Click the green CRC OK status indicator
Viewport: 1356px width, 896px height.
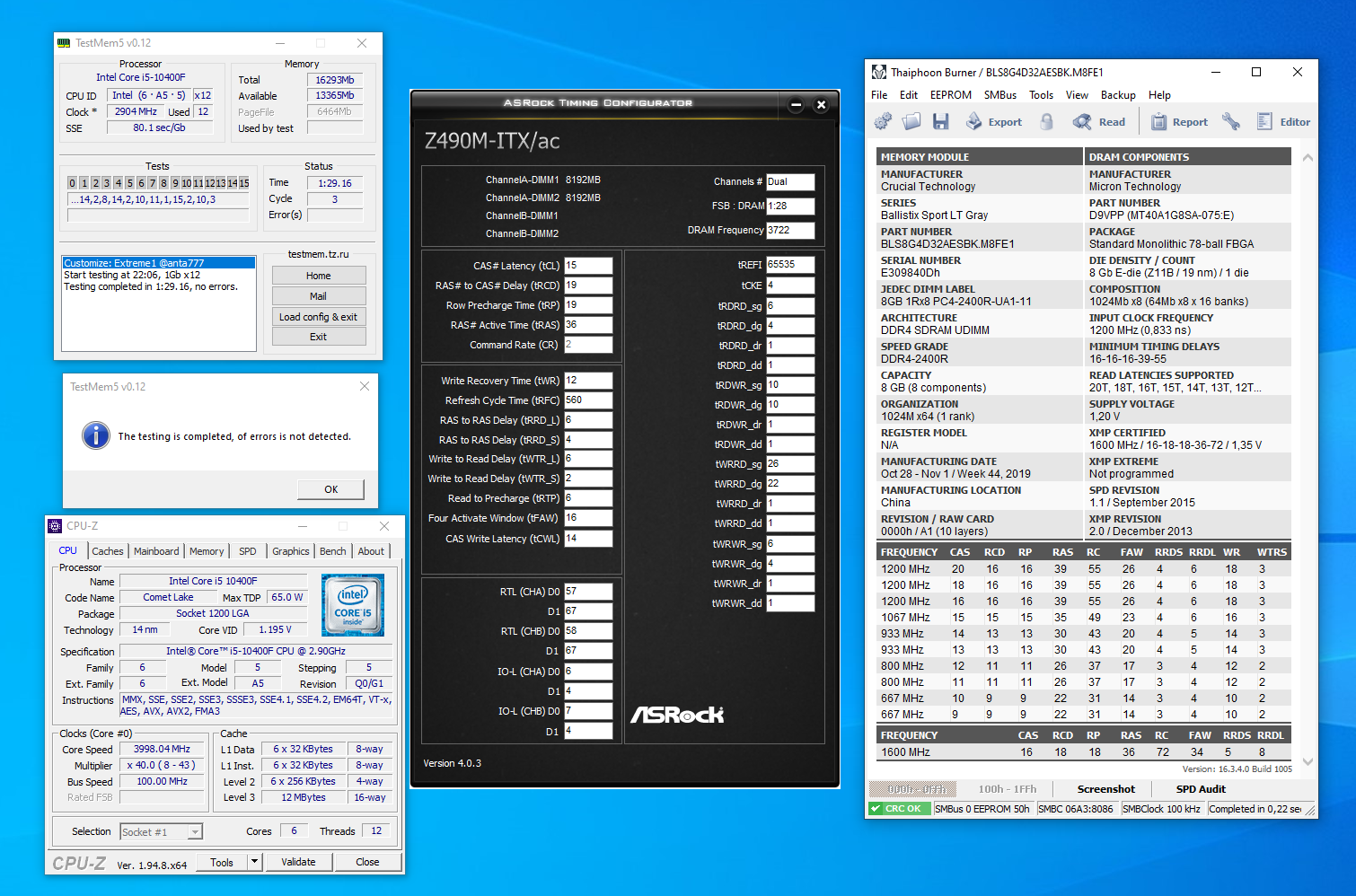[x=899, y=809]
